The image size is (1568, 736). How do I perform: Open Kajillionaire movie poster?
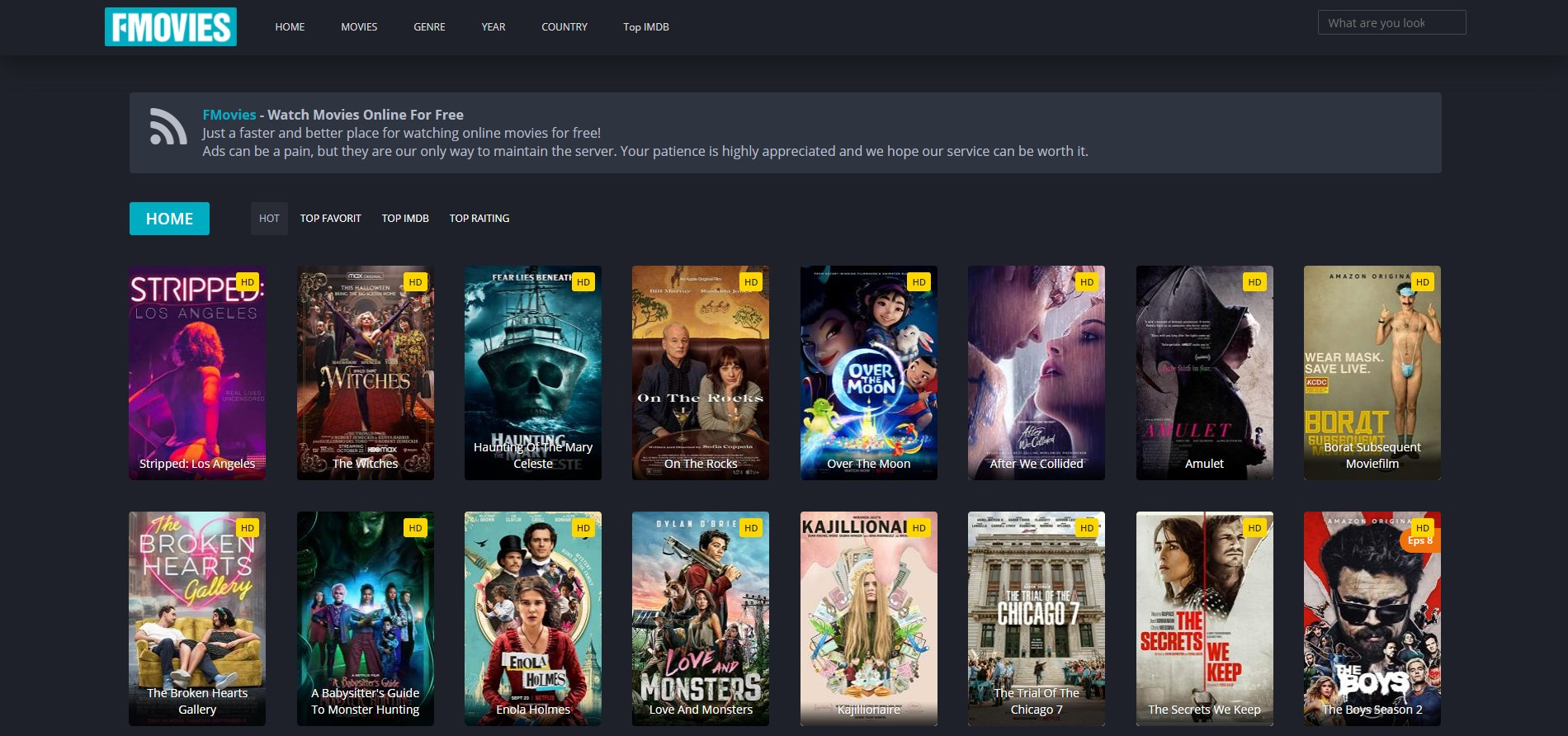869,619
